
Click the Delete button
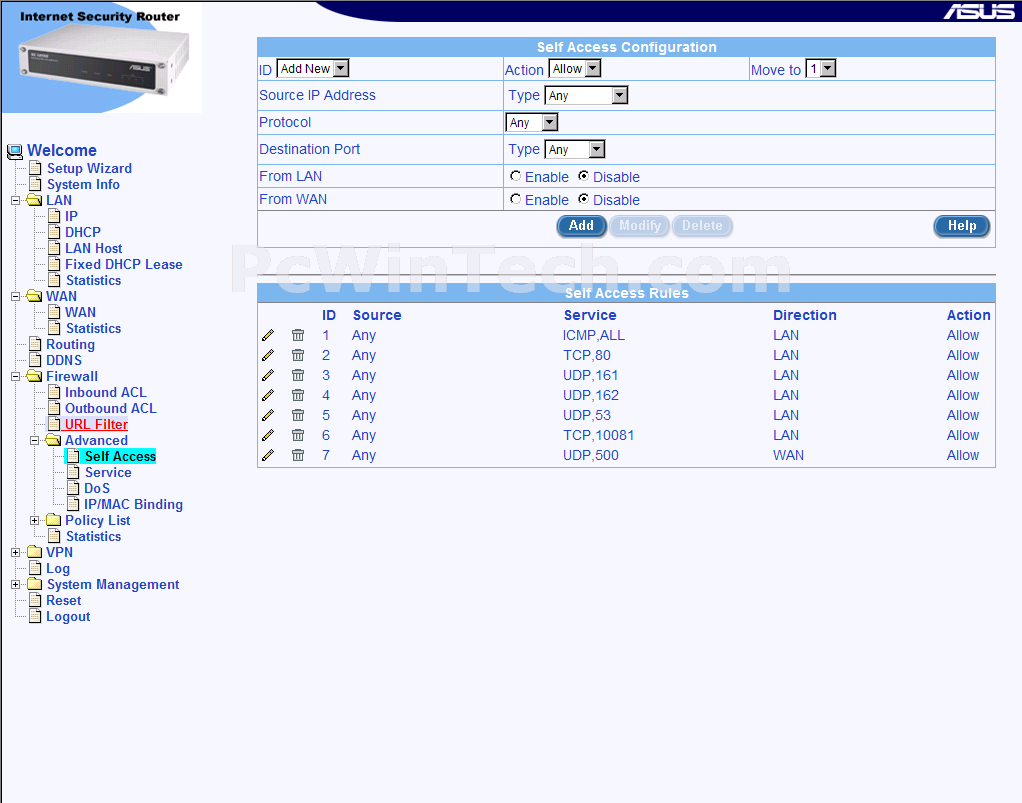702,226
